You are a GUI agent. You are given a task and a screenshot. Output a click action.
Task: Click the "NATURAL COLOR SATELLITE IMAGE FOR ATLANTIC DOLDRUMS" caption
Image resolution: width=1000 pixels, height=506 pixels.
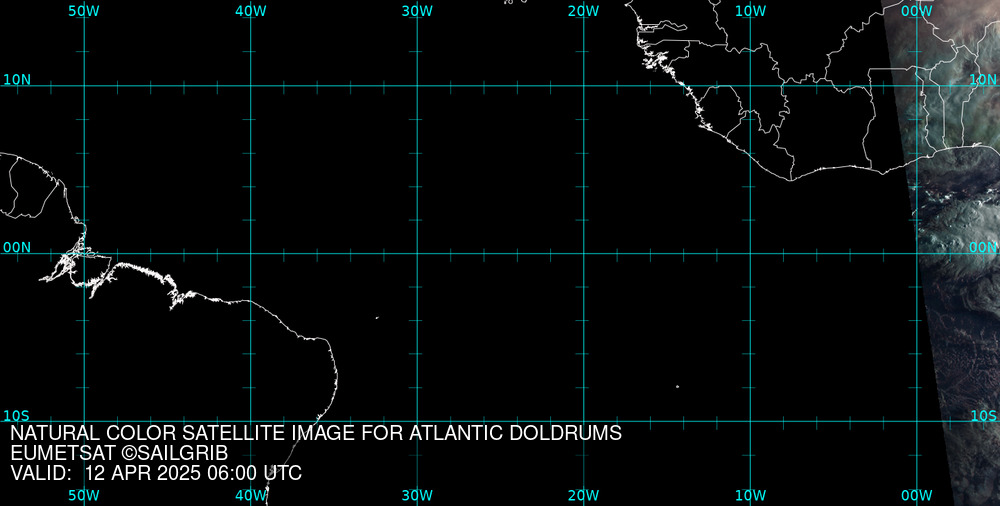316,433
